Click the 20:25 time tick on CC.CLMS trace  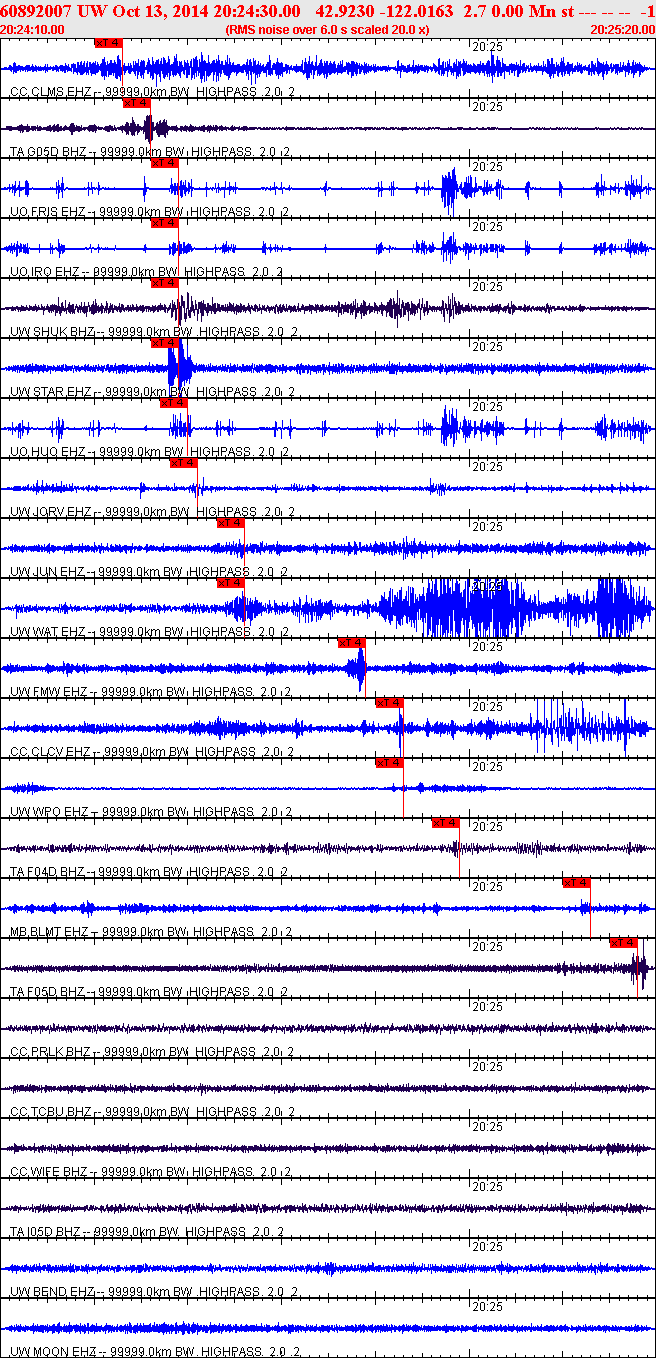click(x=487, y=46)
